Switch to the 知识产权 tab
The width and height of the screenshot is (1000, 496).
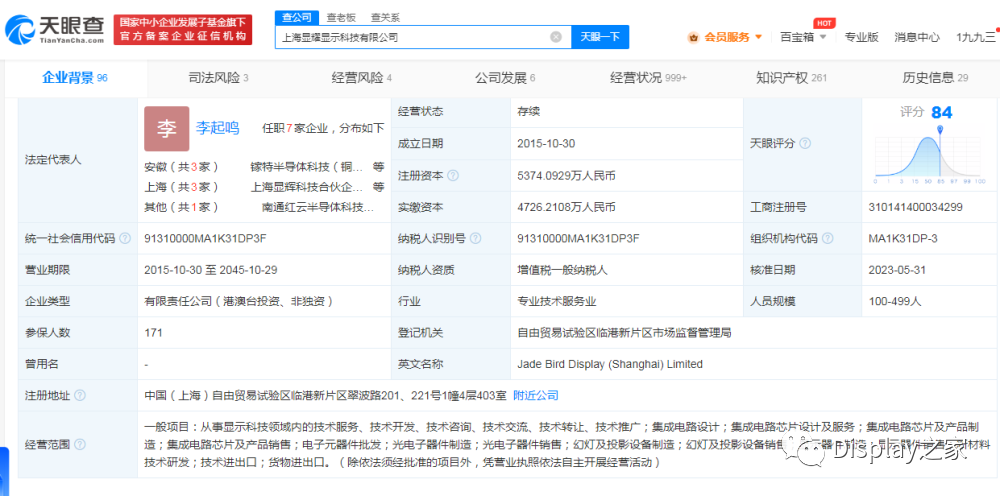pos(791,78)
